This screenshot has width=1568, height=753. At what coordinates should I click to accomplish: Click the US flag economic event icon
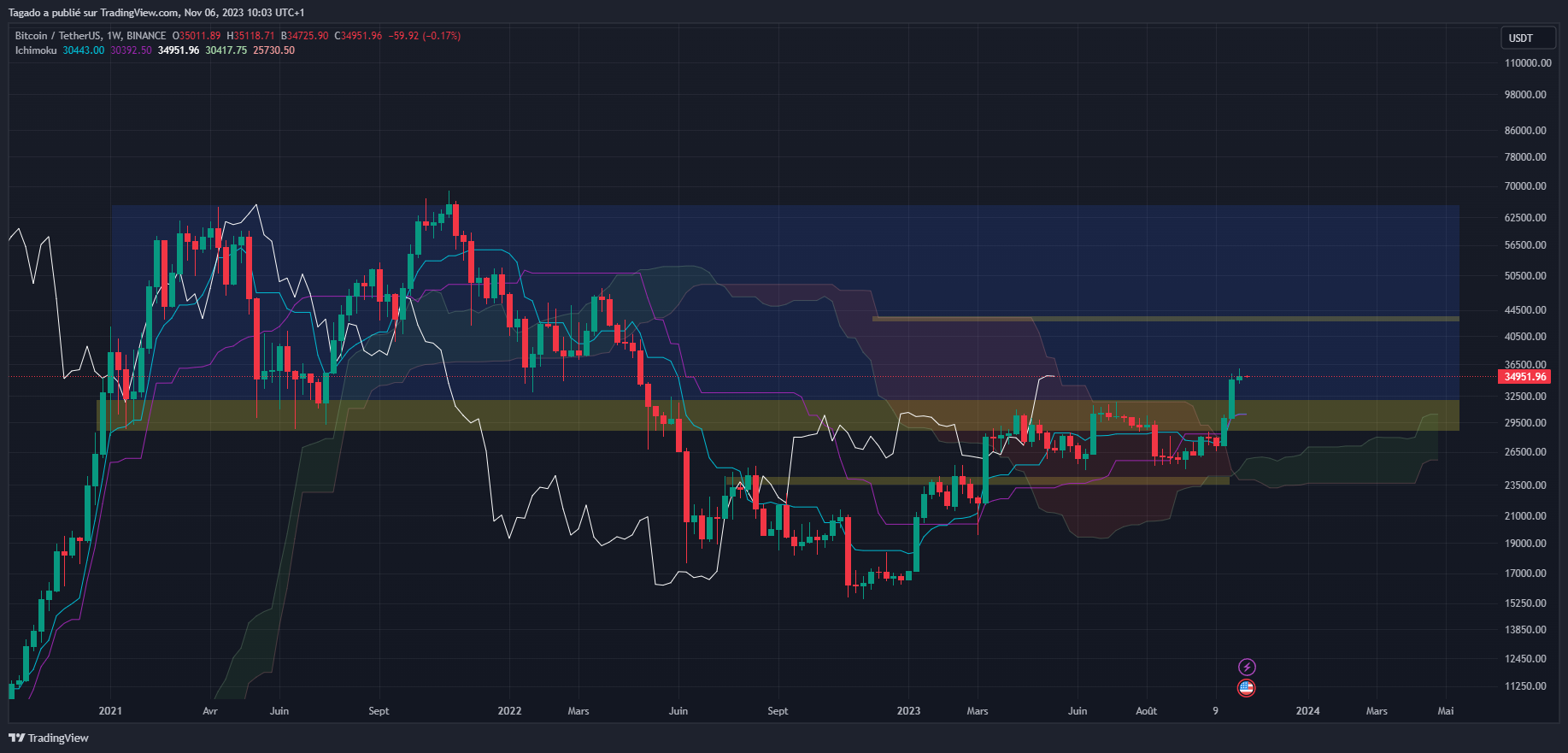(1247, 687)
